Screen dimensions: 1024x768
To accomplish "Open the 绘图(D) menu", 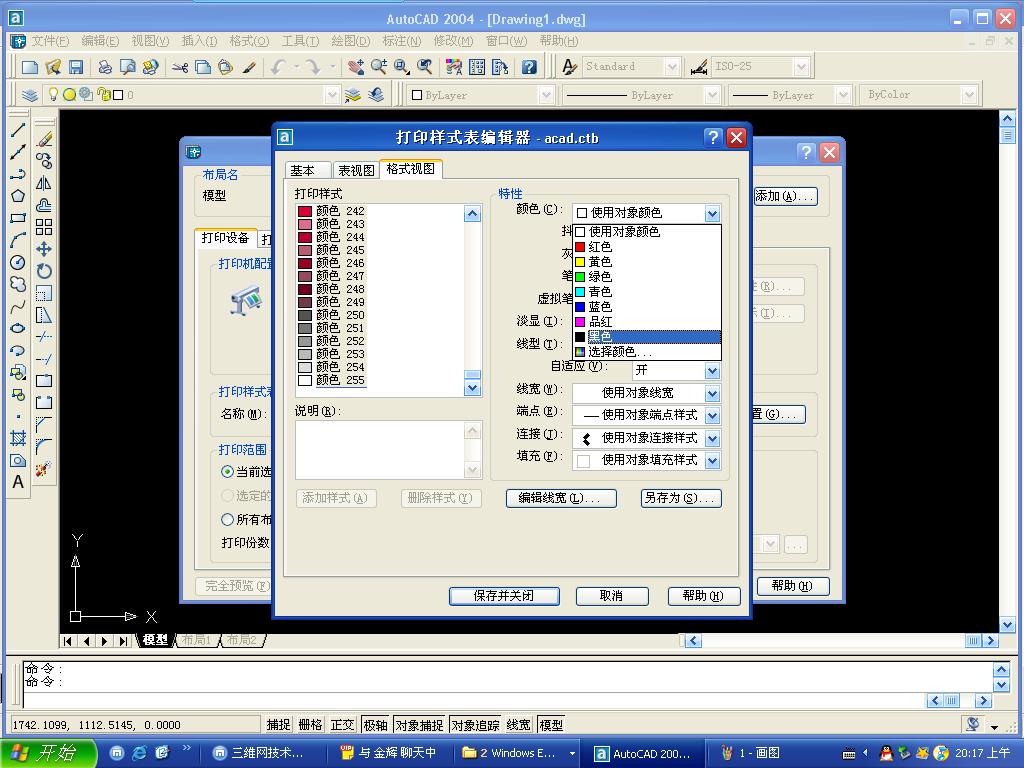I will pyautogui.click(x=351, y=41).
